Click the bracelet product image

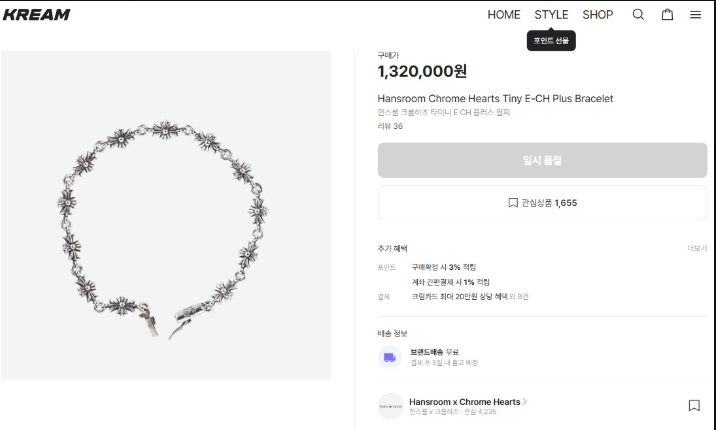click(166, 215)
